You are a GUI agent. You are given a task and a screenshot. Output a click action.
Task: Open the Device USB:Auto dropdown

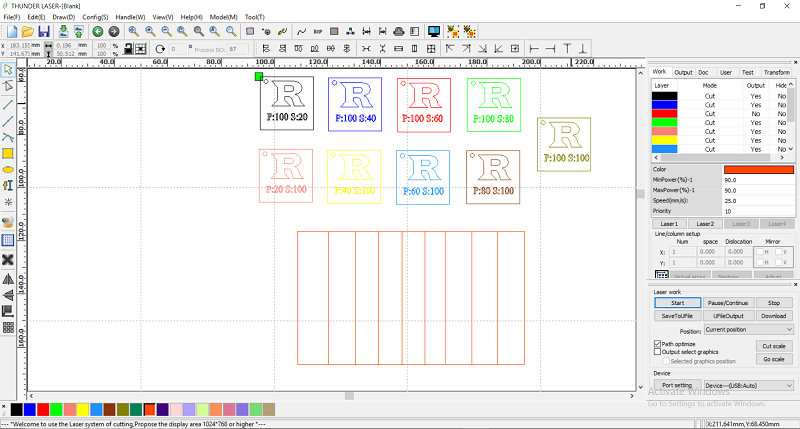(749, 386)
